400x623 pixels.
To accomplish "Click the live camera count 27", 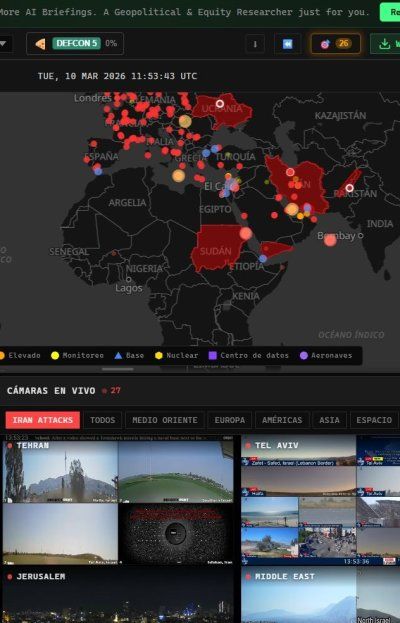I will [115, 391].
